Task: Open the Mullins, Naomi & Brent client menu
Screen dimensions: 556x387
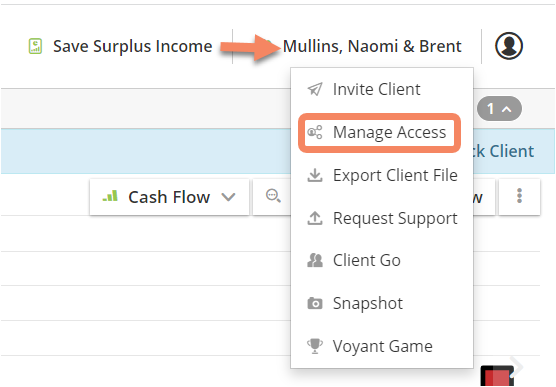Action: (x=372, y=46)
